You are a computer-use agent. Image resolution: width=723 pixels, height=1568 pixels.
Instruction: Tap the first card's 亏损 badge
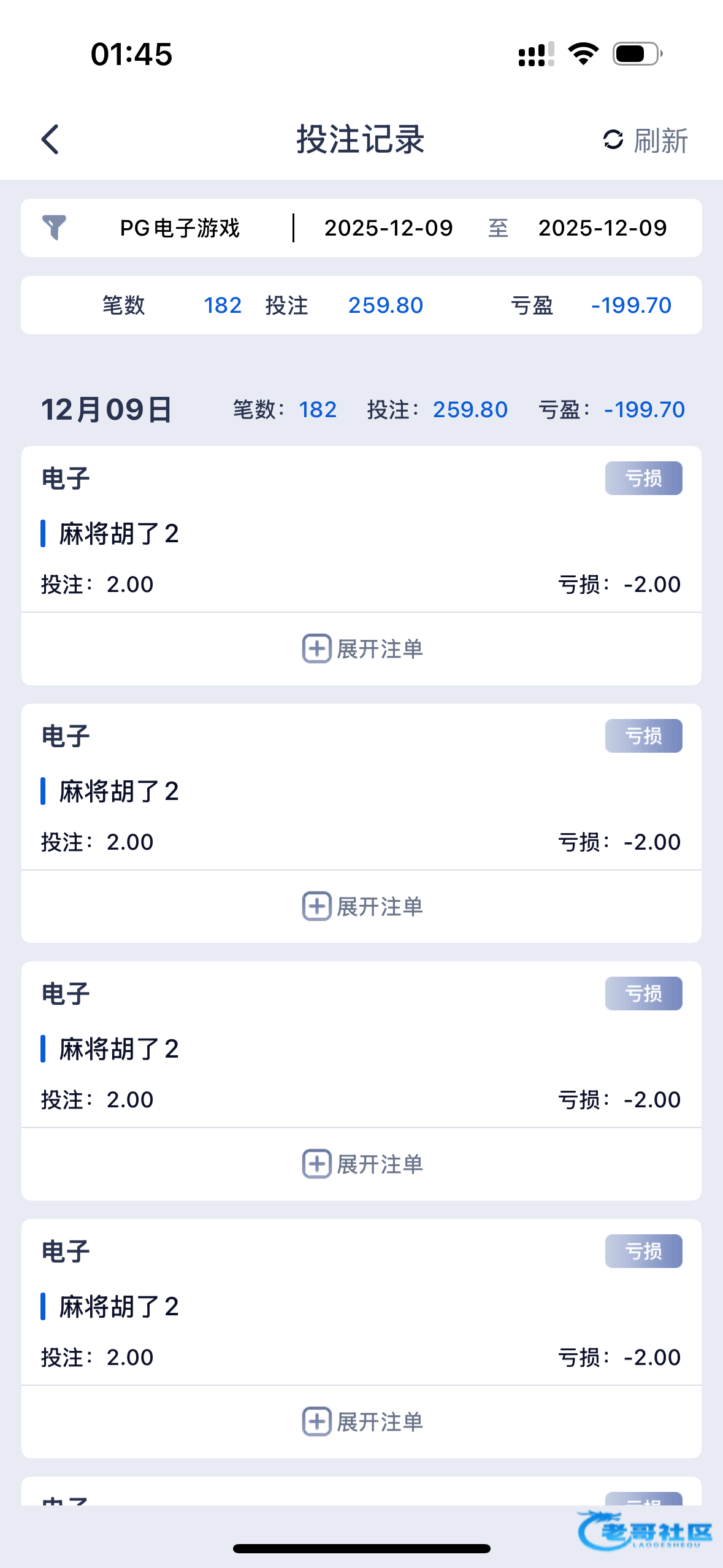point(643,478)
